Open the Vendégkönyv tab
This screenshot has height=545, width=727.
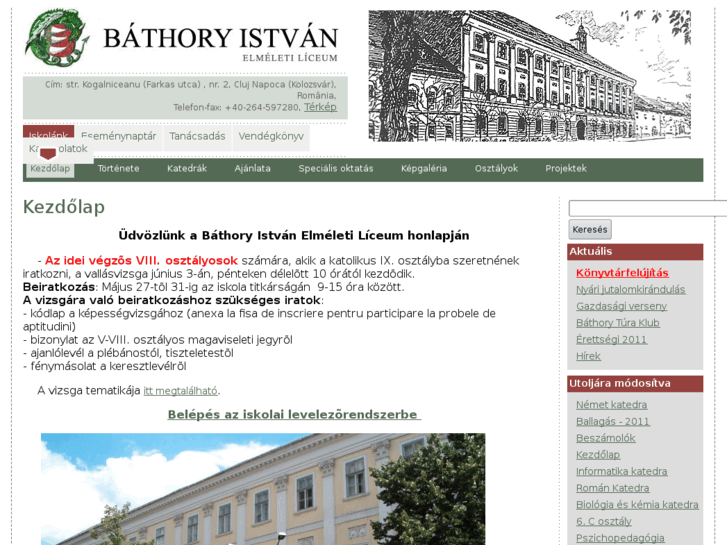271,136
